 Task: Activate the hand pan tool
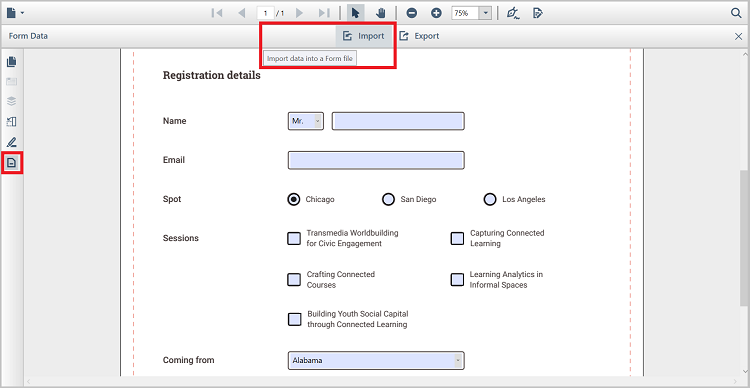point(381,13)
